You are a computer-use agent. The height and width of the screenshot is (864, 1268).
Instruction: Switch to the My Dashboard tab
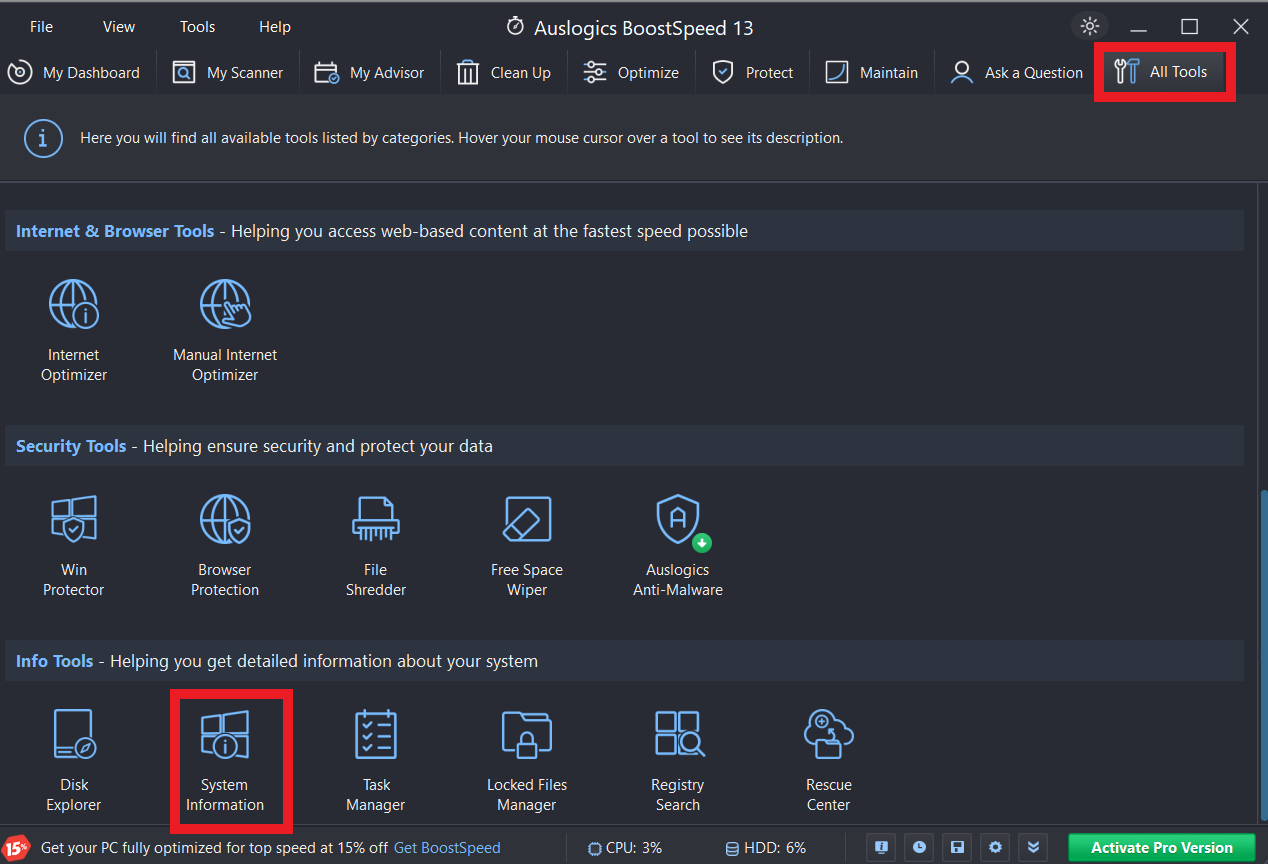coord(74,73)
